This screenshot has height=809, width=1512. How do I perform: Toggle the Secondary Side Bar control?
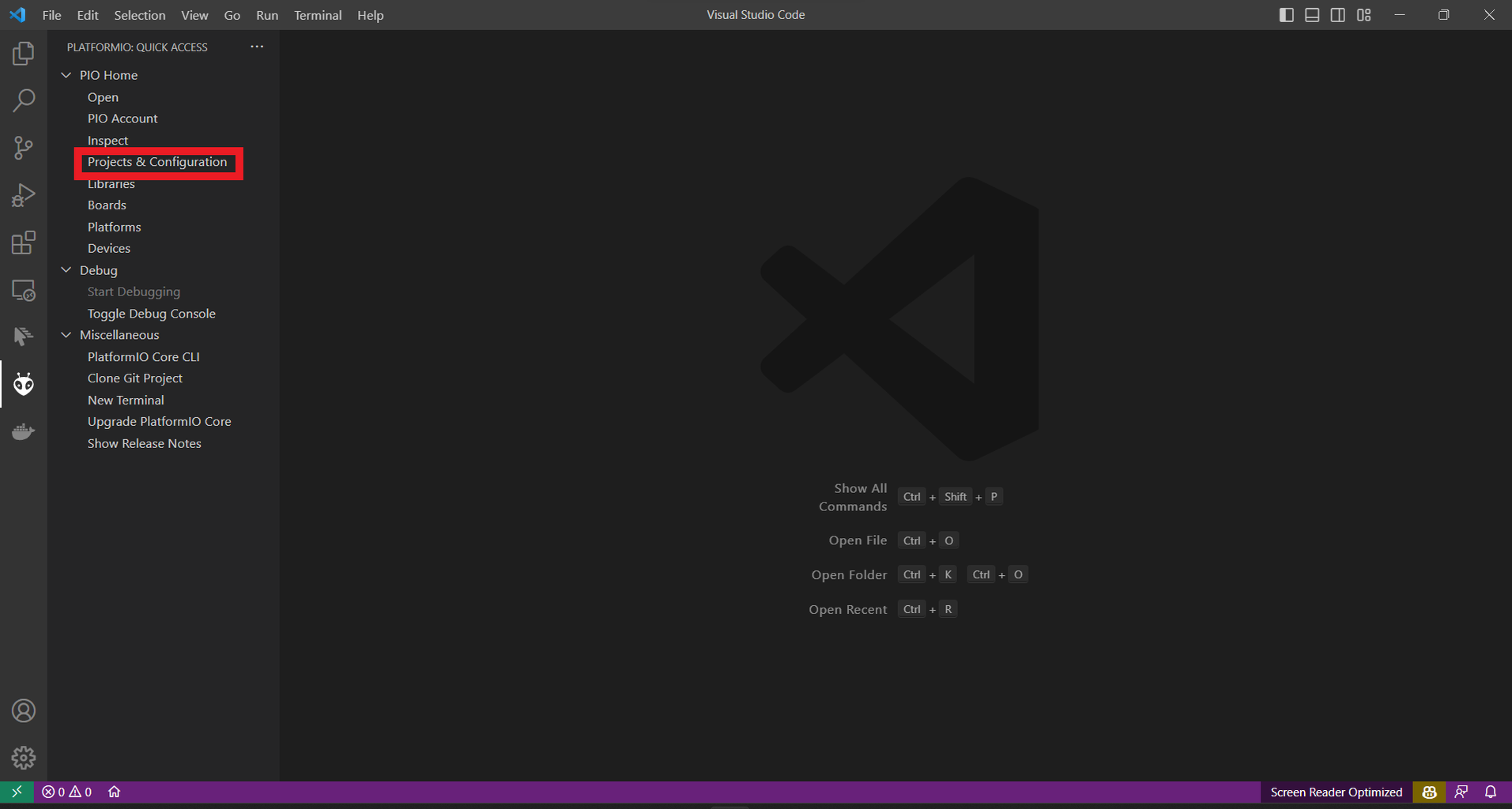point(1338,14)
